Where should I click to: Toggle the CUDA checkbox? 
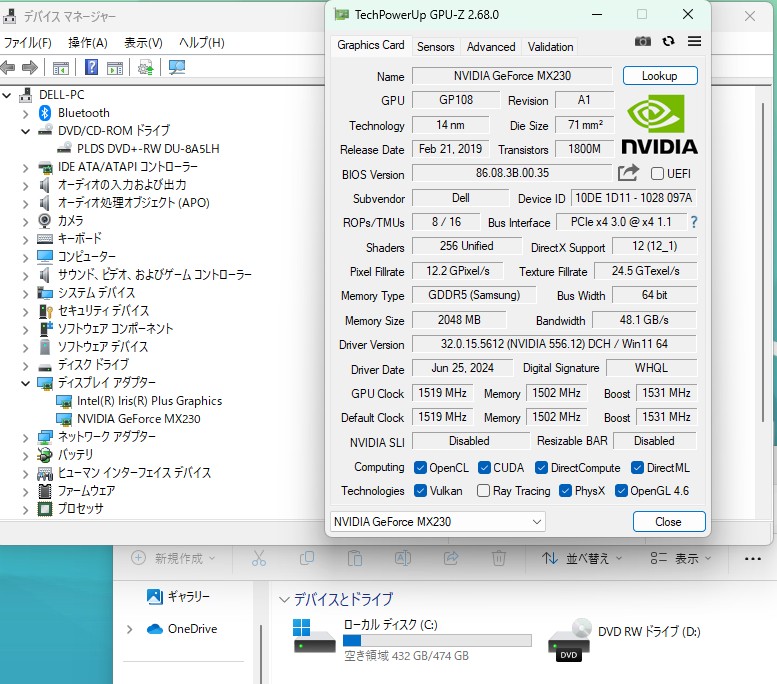(484, 467)
